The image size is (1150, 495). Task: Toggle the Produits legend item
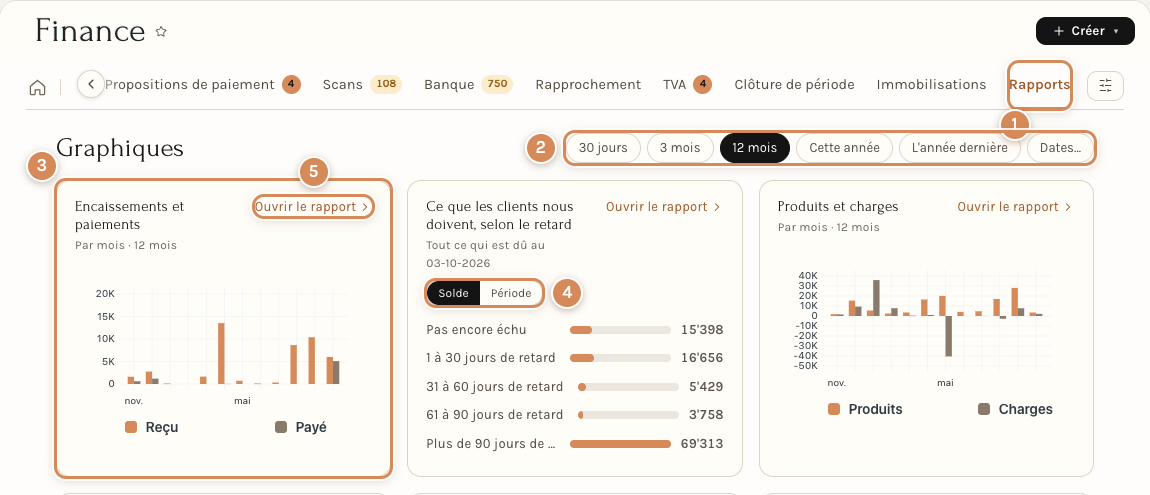click(x=865, y=409)
